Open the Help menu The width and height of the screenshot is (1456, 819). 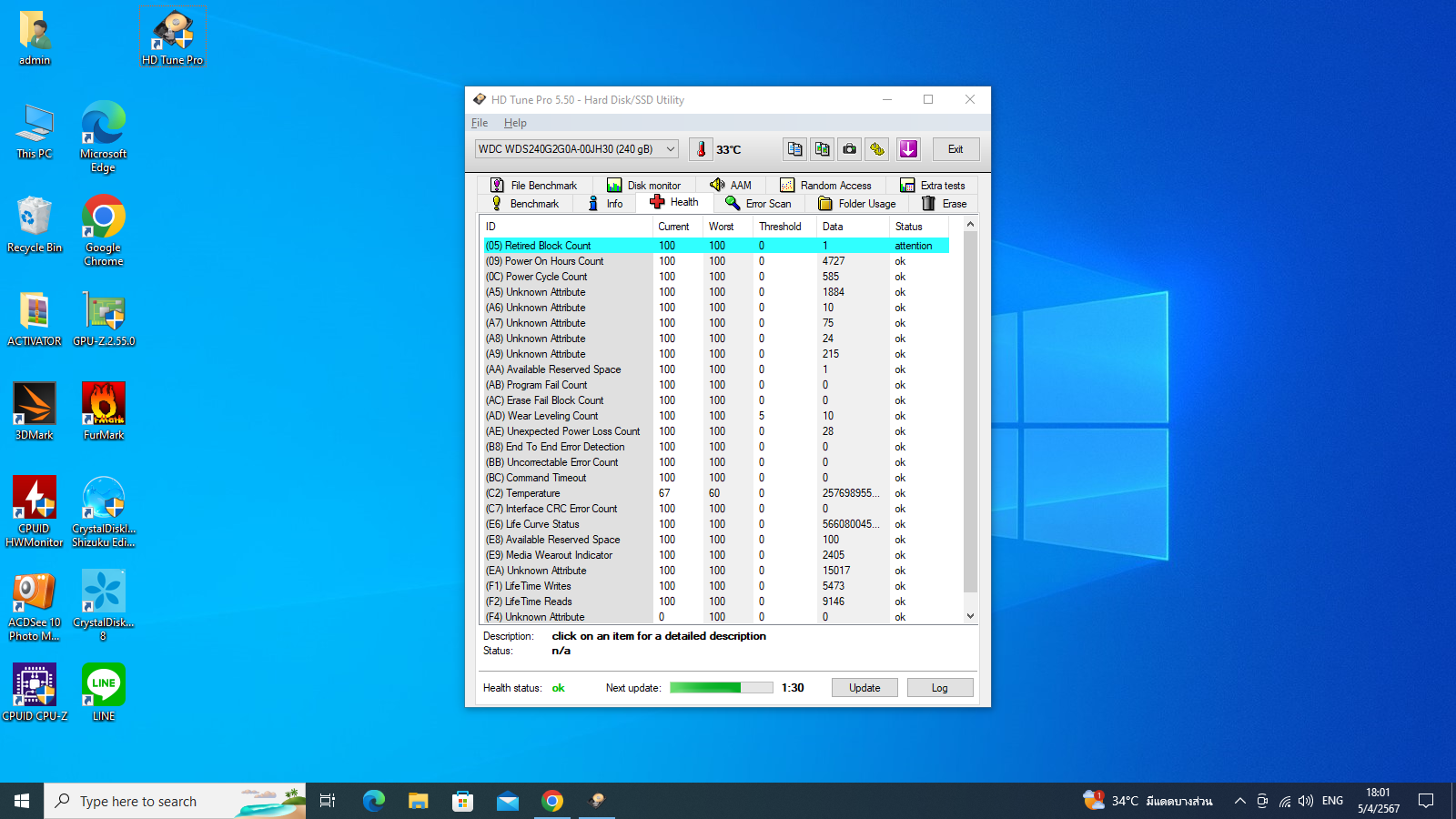[515, 123]
